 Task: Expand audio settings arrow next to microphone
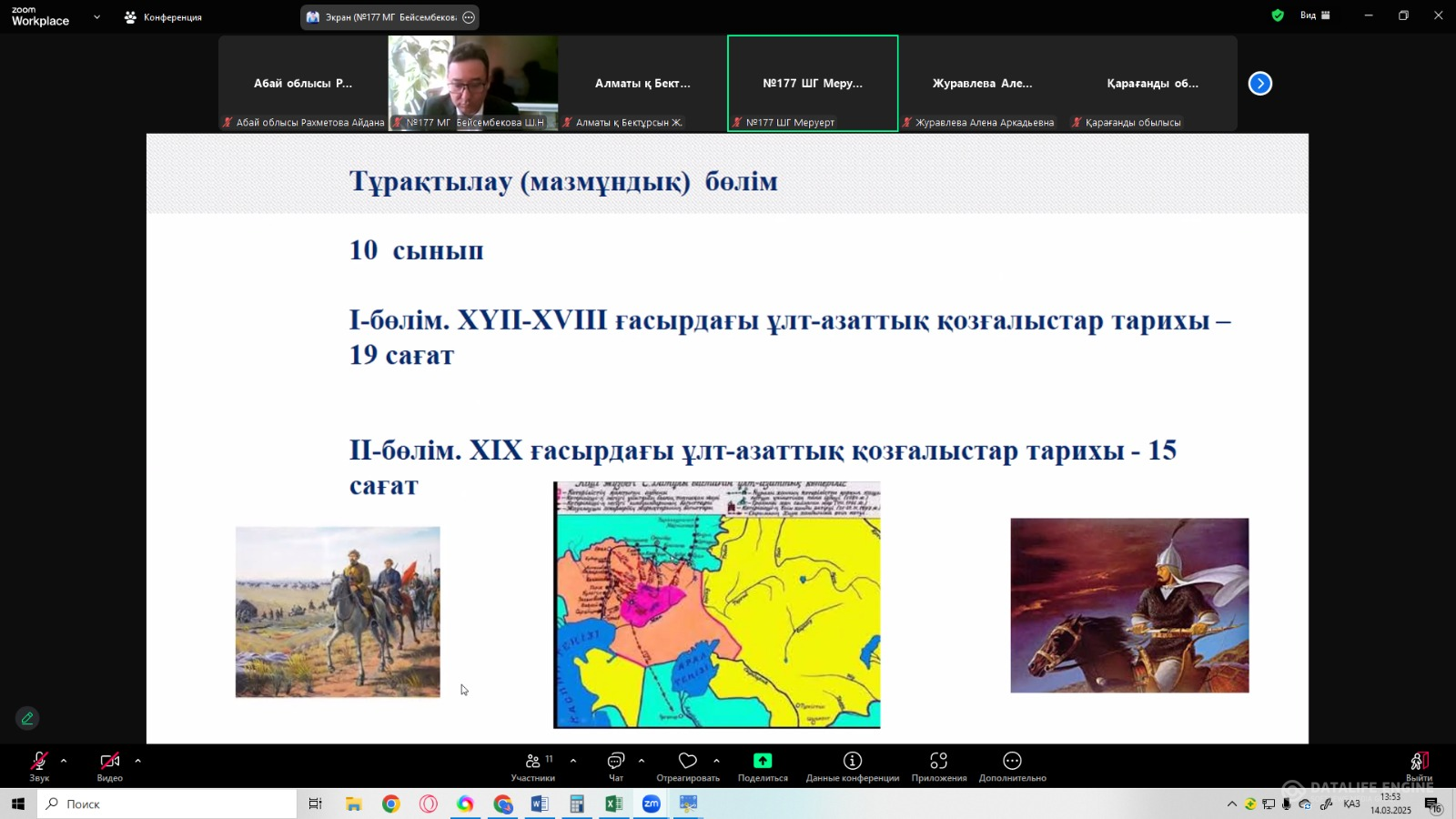point(64,761)
